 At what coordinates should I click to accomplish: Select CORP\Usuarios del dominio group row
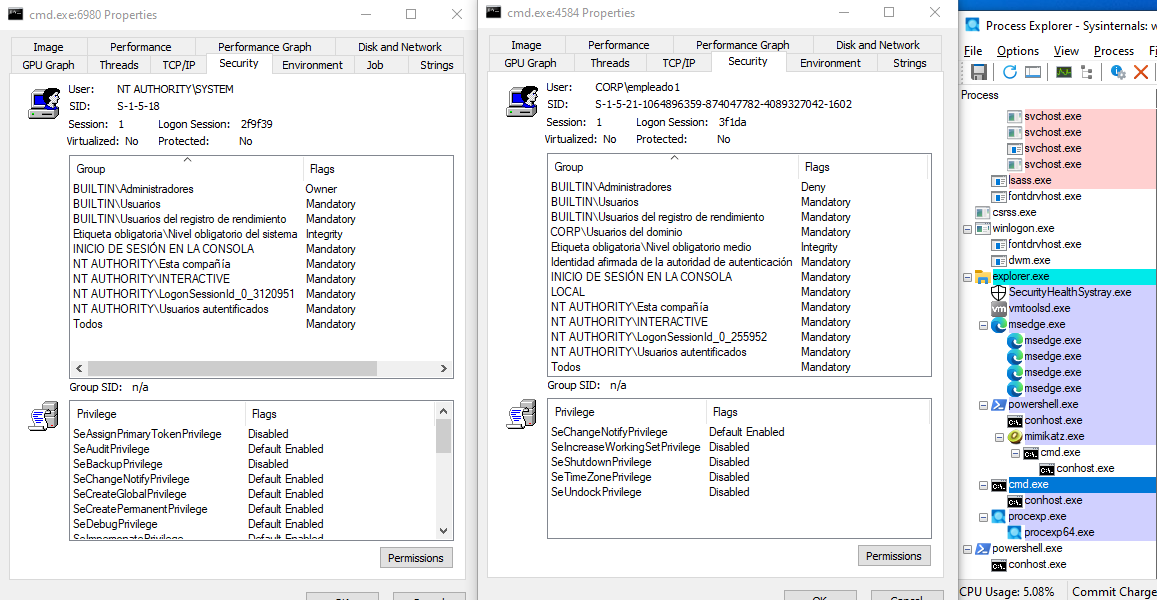[739, 232]
